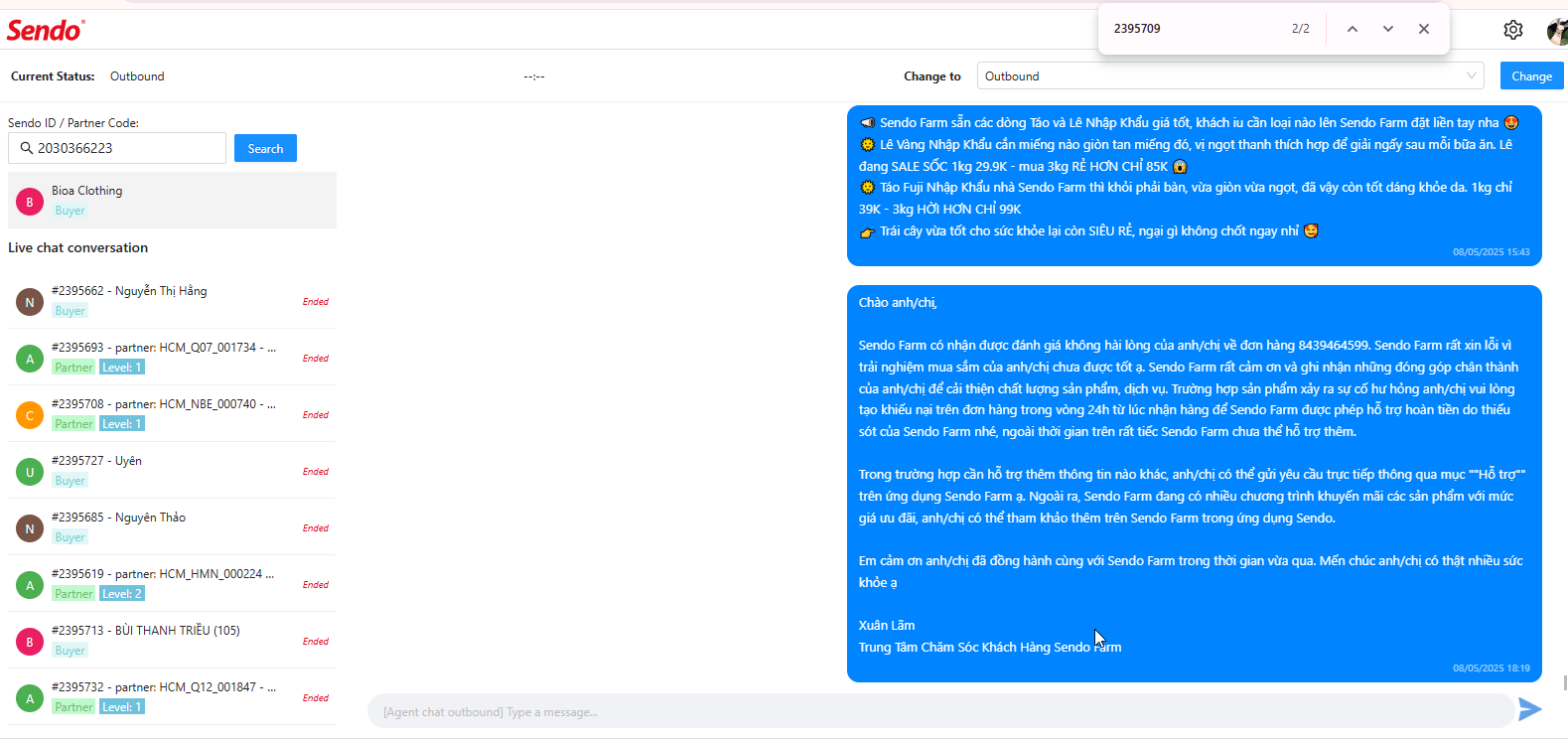Open conversation #2395732 partner HCM_Q12_001847

pos(172,697)
